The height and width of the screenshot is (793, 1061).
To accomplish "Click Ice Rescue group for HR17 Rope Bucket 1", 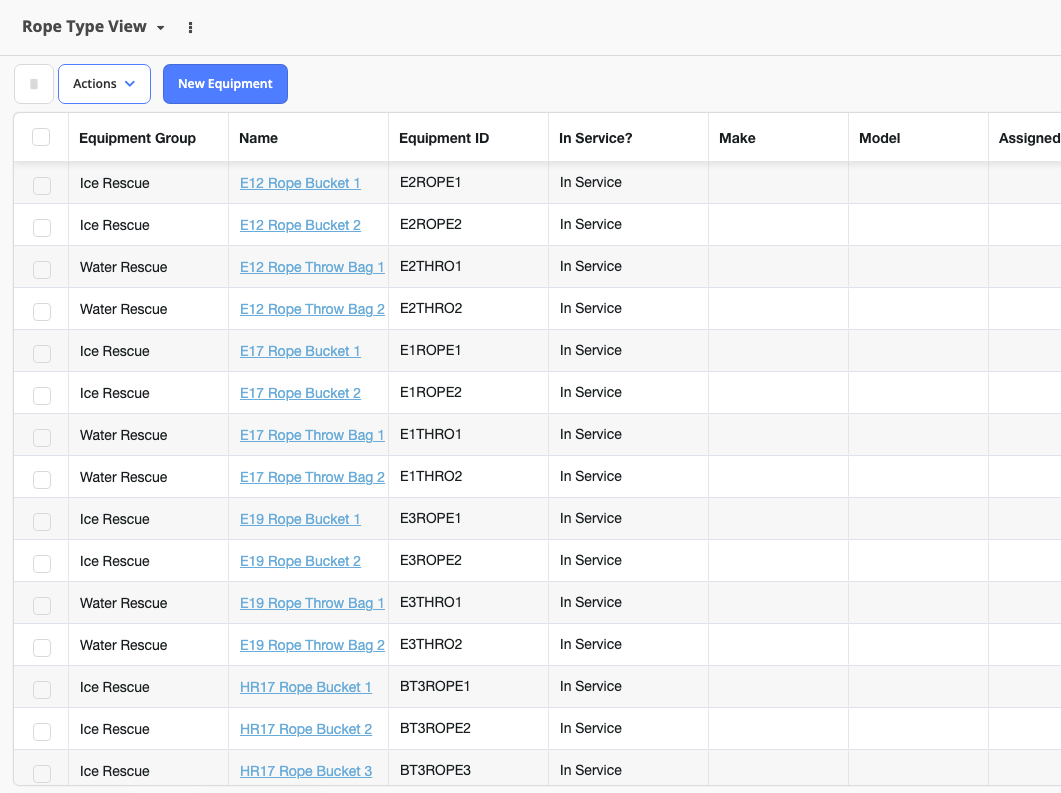I will click(114, 687).
